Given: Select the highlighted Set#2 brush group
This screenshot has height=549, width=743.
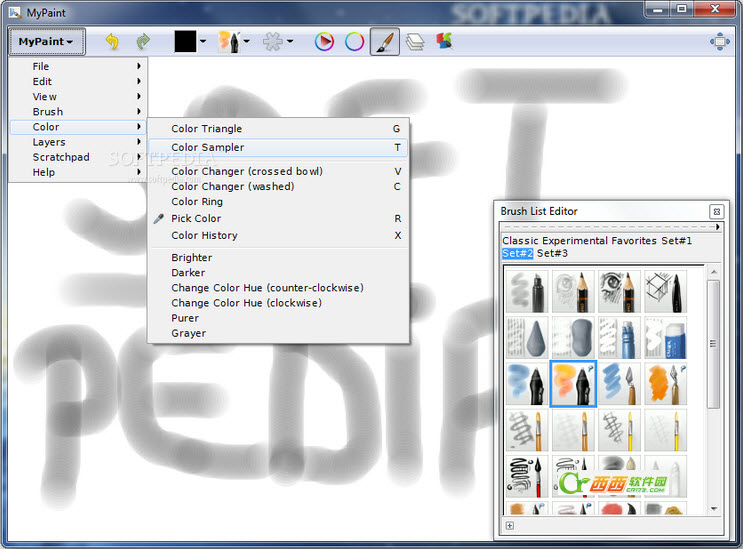Looking at the screenshot, I should point(517,253).
